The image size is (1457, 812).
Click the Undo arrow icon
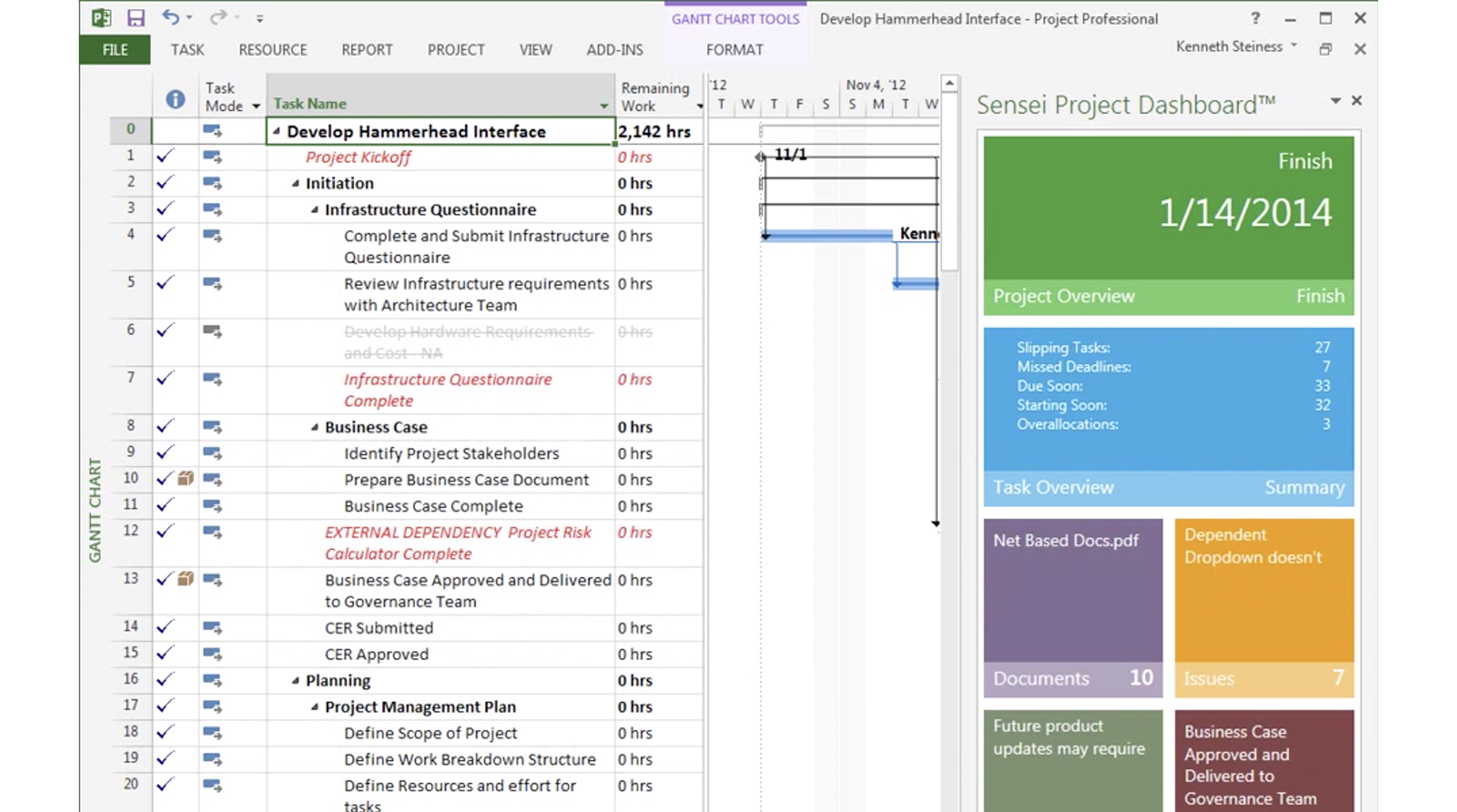click(x=170, y=17)
